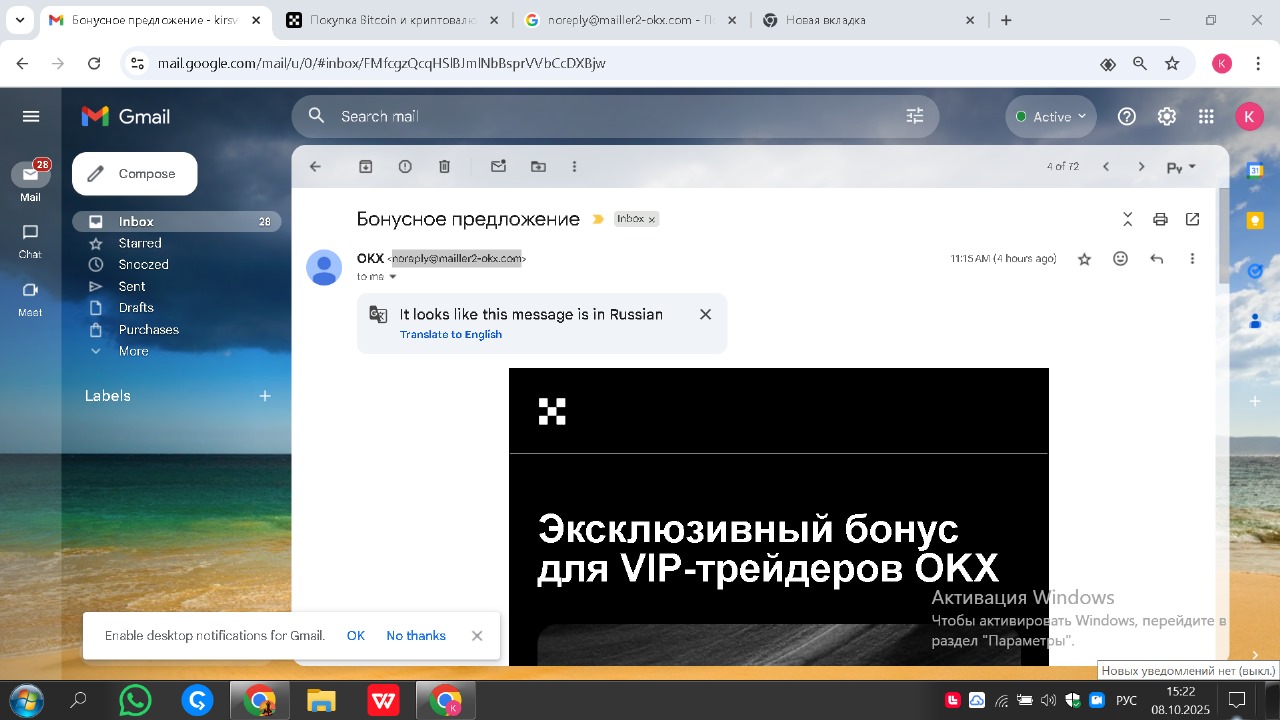The width and height of the screenshot is (1280, 720).
Task: Click the Search mail field
Action: click(x=600, y=117)
